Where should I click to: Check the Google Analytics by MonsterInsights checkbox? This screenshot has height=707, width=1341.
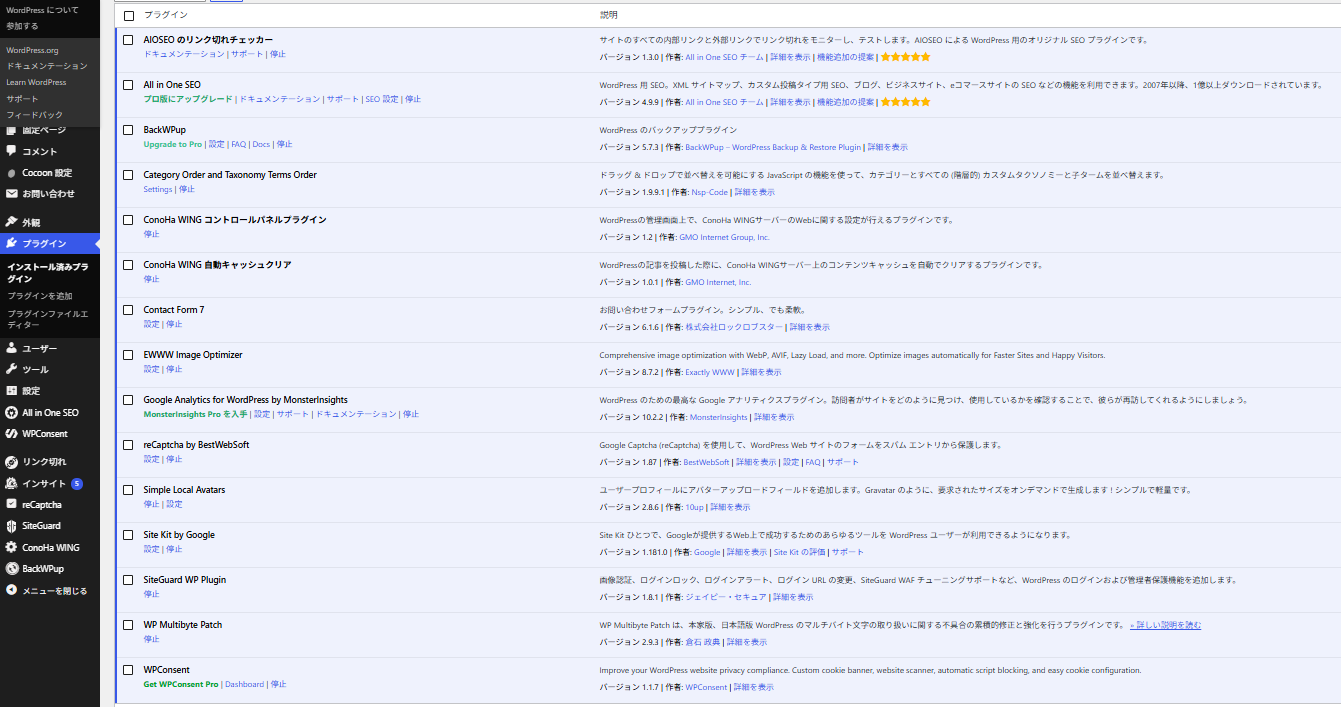pyautogui.click(x=128, y=400)
